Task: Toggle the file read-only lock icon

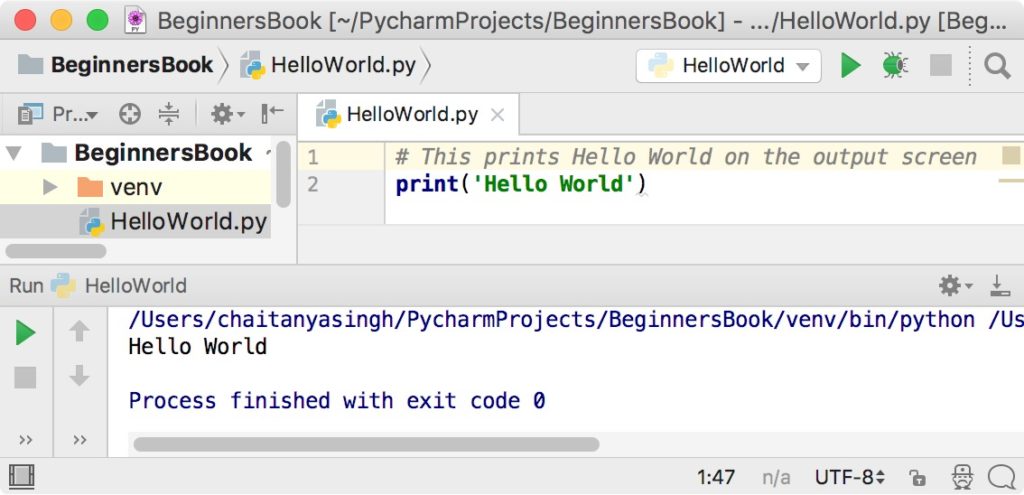Action: [x=918, y=478]
